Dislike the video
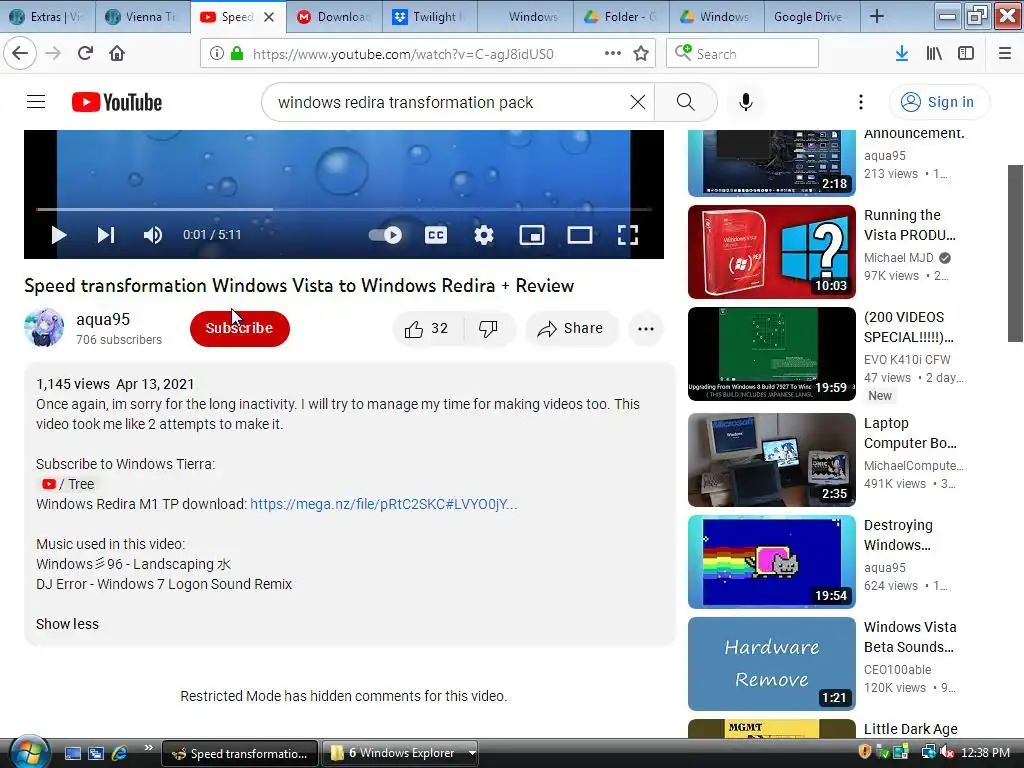1024x768 pixels. click(x=488, y=328)
